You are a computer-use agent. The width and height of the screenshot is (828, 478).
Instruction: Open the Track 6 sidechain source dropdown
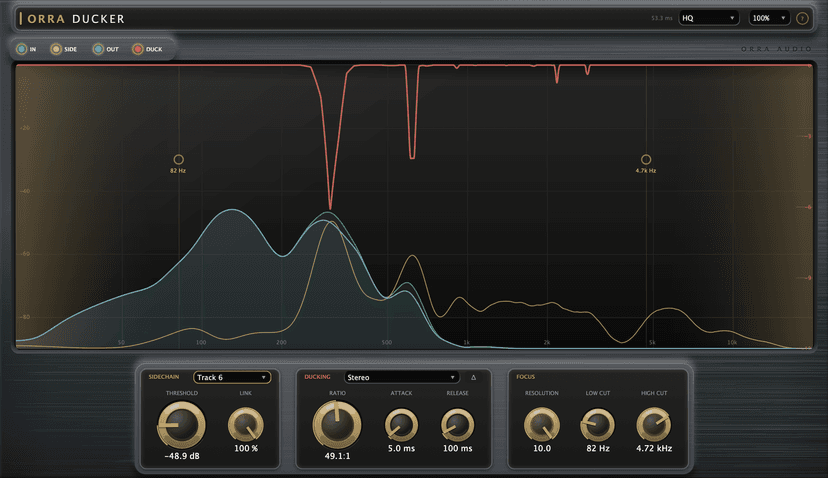click(x=232, y=377)
